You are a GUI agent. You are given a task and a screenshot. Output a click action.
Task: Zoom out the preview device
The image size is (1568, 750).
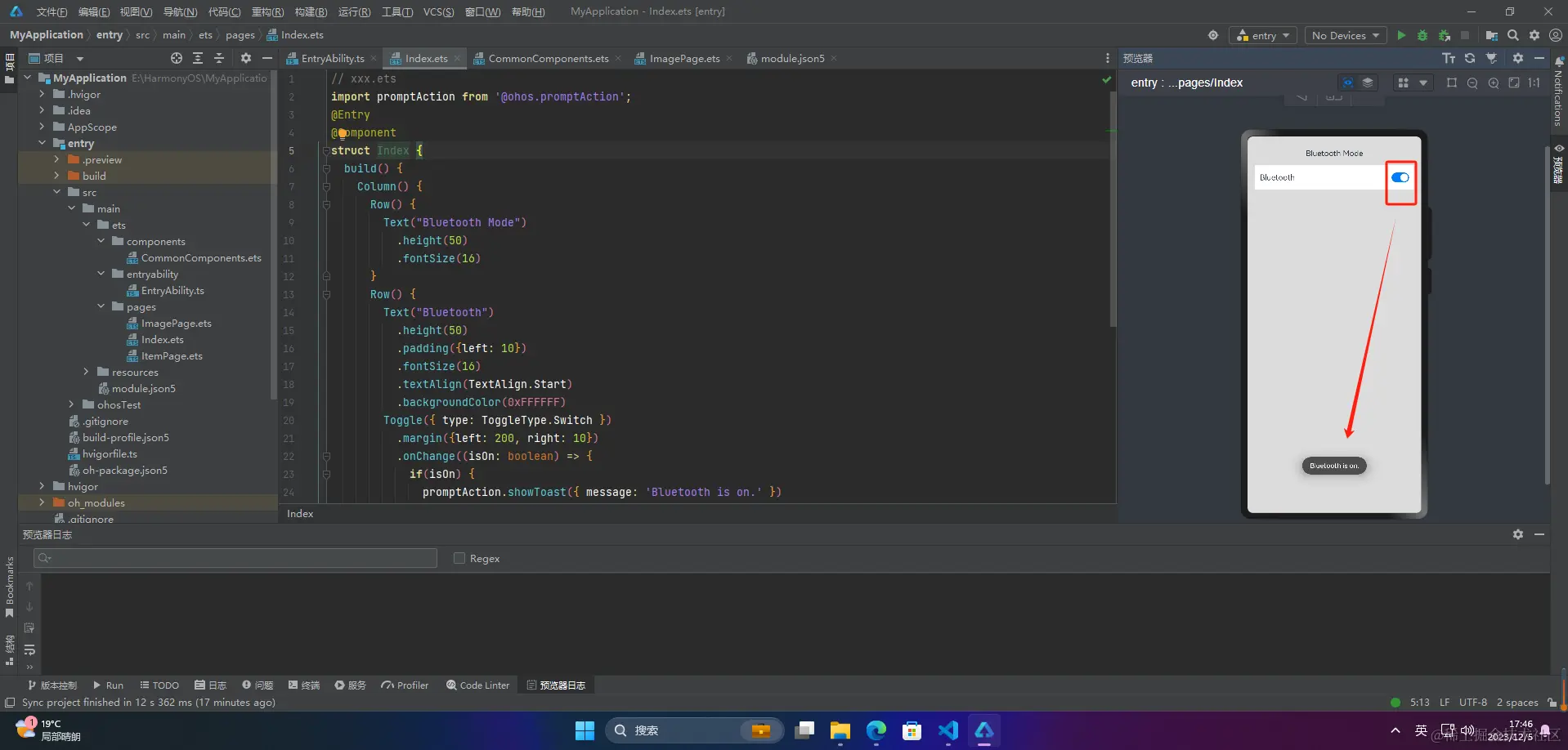[x=1472, y=83]
